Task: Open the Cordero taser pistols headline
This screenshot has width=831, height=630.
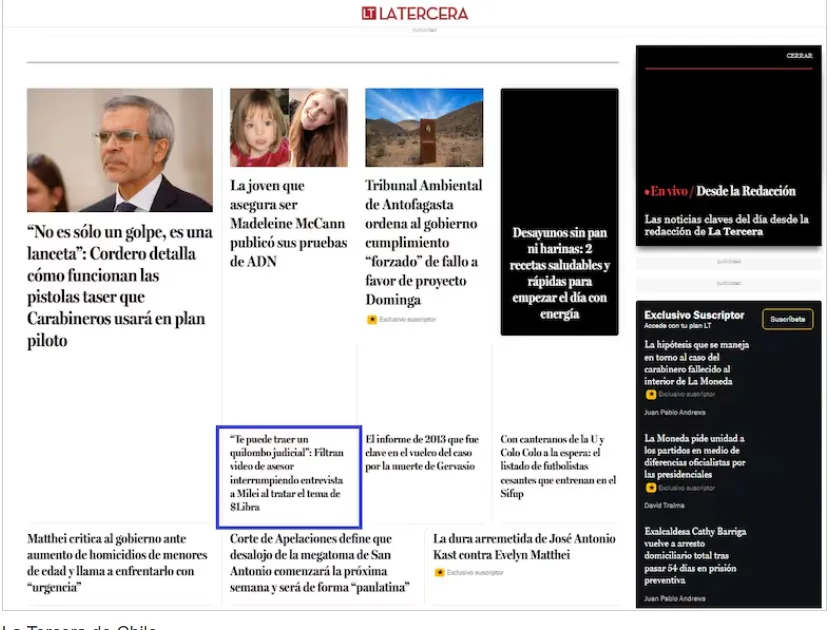Action: point(119,286)
